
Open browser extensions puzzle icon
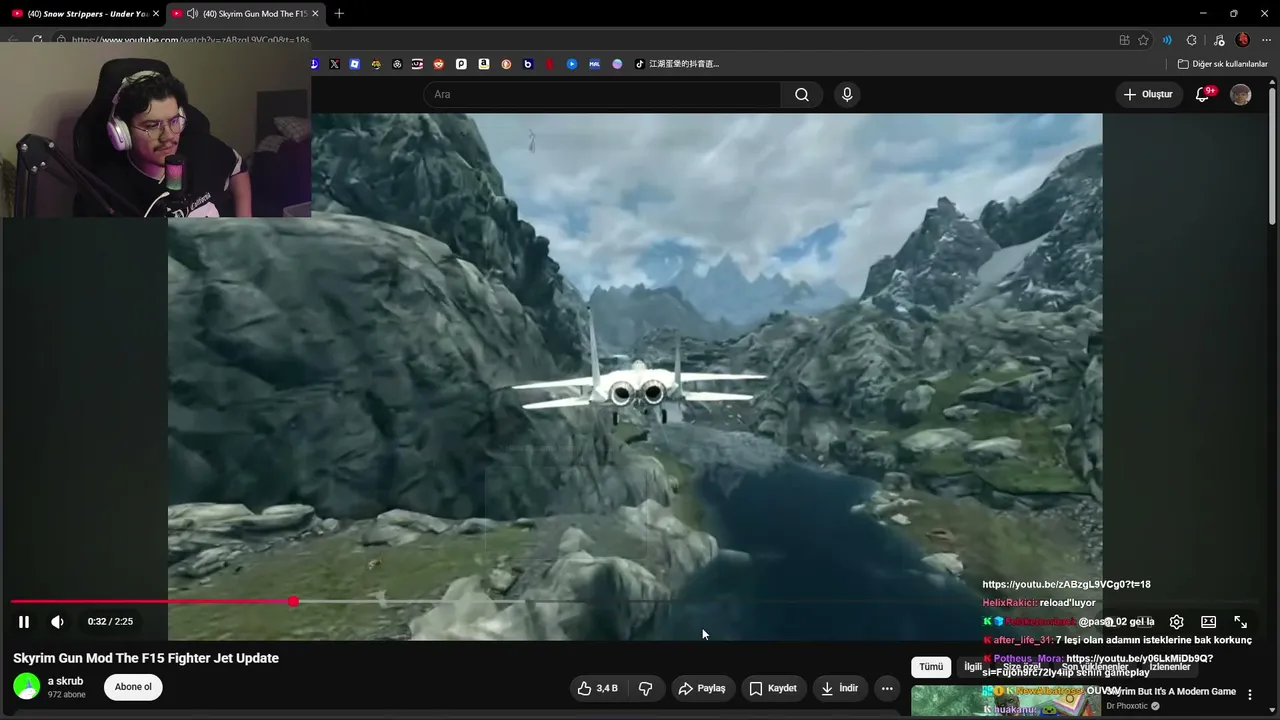1191,40
